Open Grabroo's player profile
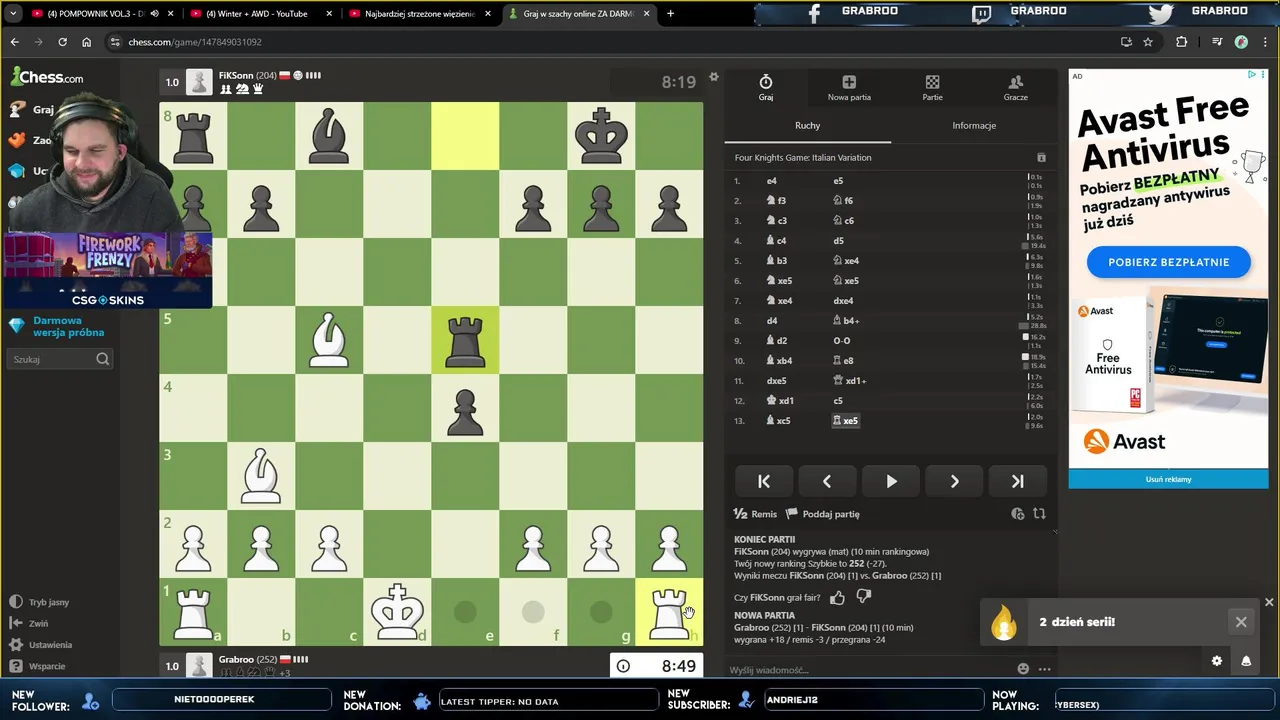Screen dimensions: 1280x720 point(236,659)
